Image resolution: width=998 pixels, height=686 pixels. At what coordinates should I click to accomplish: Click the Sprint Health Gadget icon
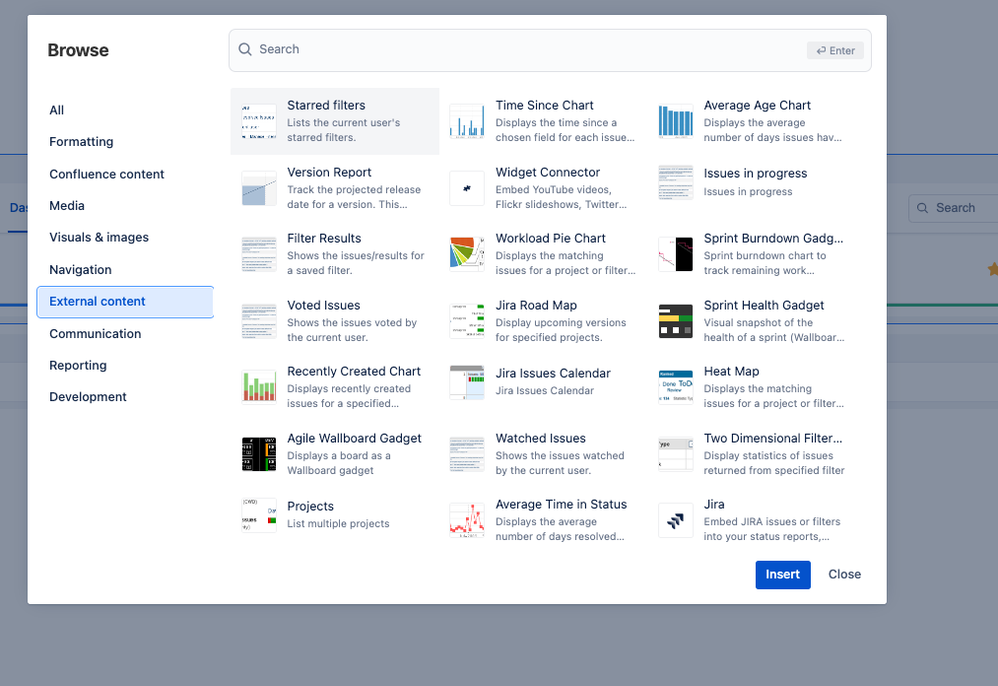coord(675,321)
